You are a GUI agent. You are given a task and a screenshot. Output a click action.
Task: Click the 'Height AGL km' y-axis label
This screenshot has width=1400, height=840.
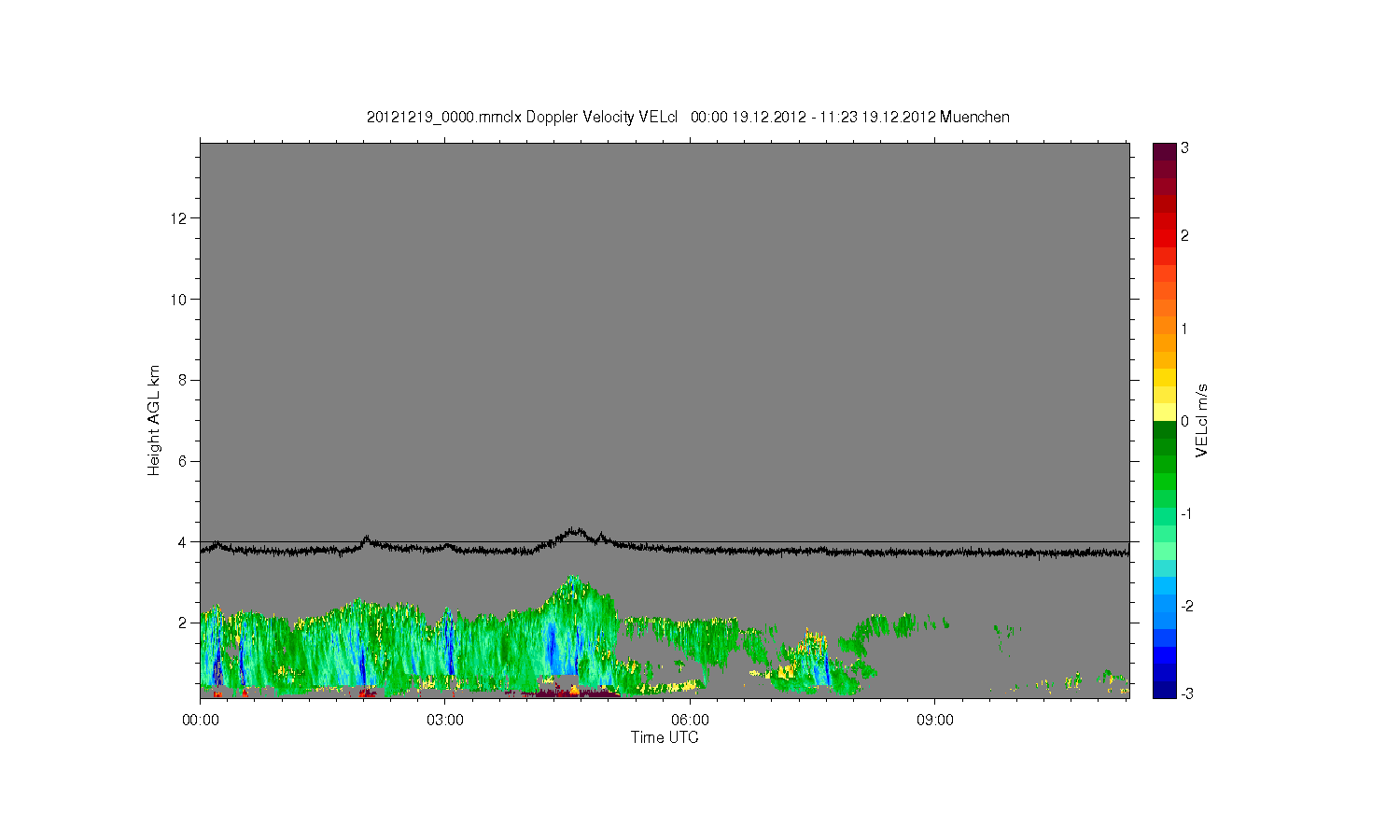coord(154,420)
